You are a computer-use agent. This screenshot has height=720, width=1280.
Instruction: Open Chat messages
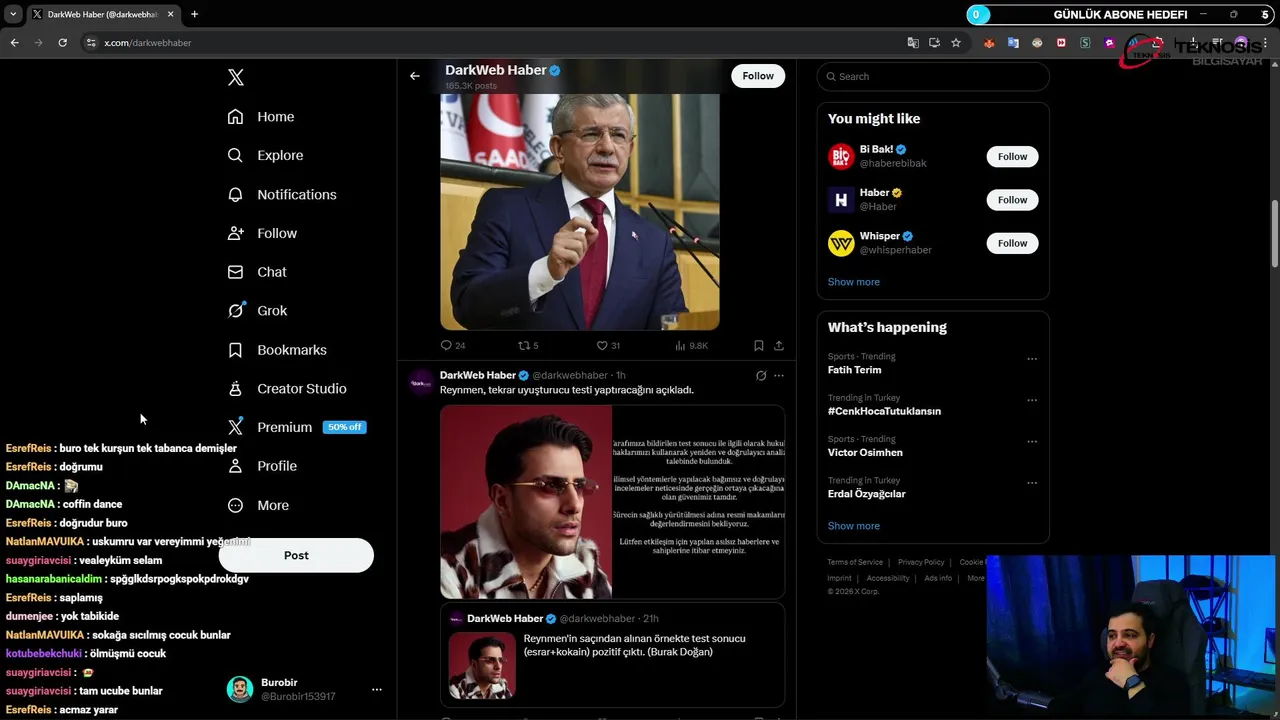(x=257, y=272)
